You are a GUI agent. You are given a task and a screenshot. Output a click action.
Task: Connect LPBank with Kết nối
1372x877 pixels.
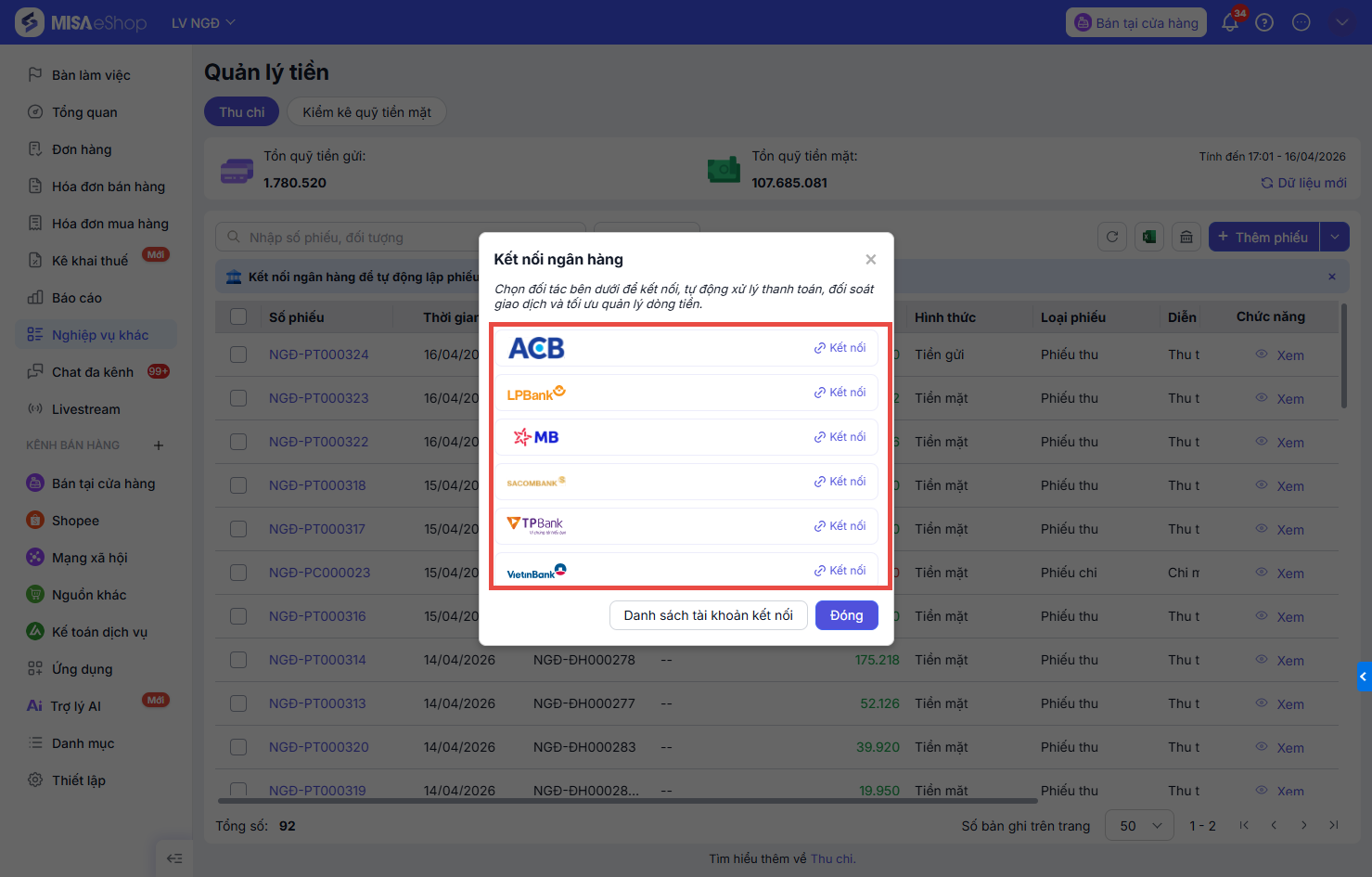840,393
